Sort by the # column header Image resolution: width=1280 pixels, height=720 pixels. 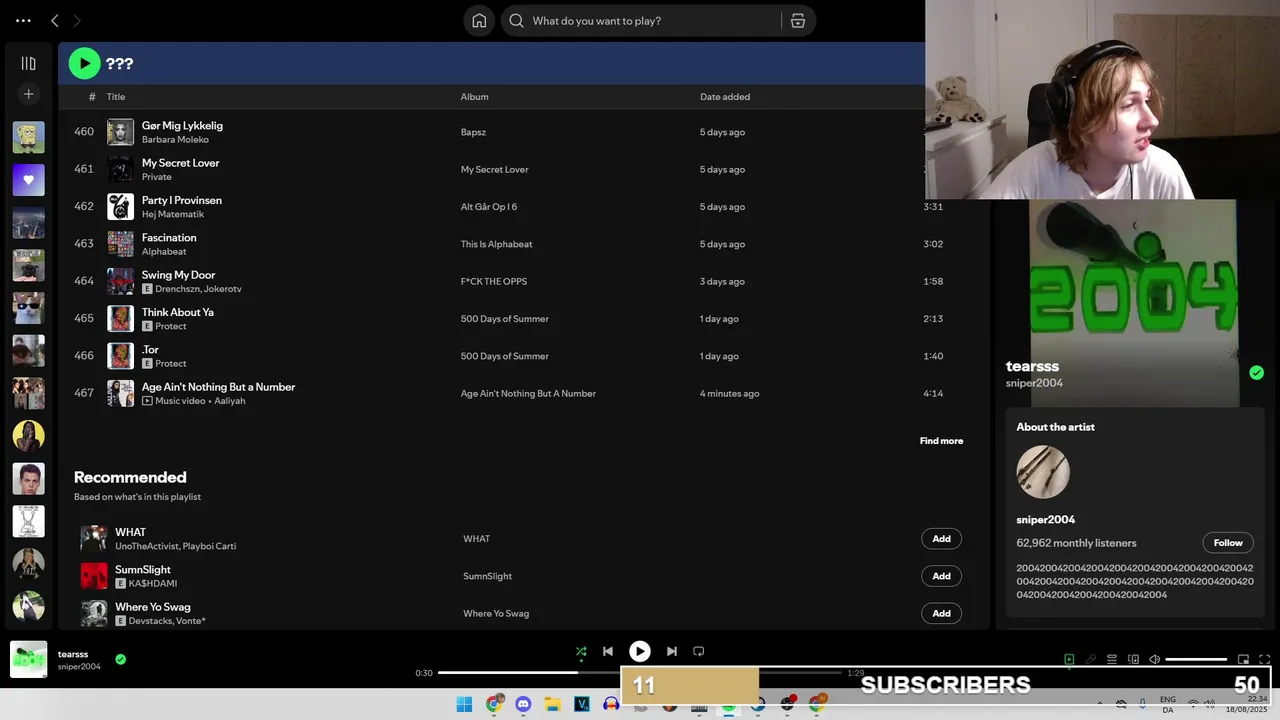(x=92, y=97)
